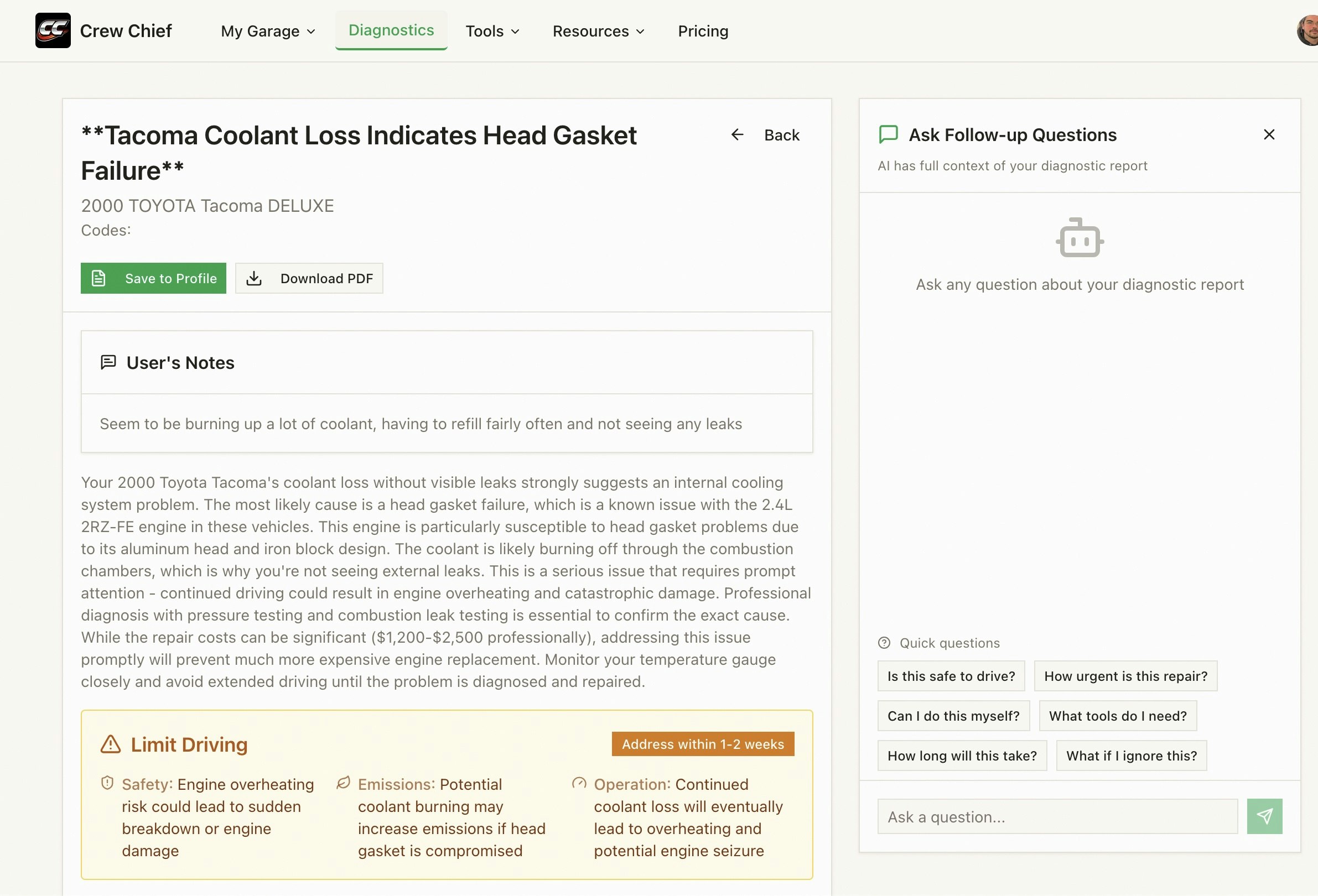
Task: Expand the My Garage dropdown
Action: 268,31
